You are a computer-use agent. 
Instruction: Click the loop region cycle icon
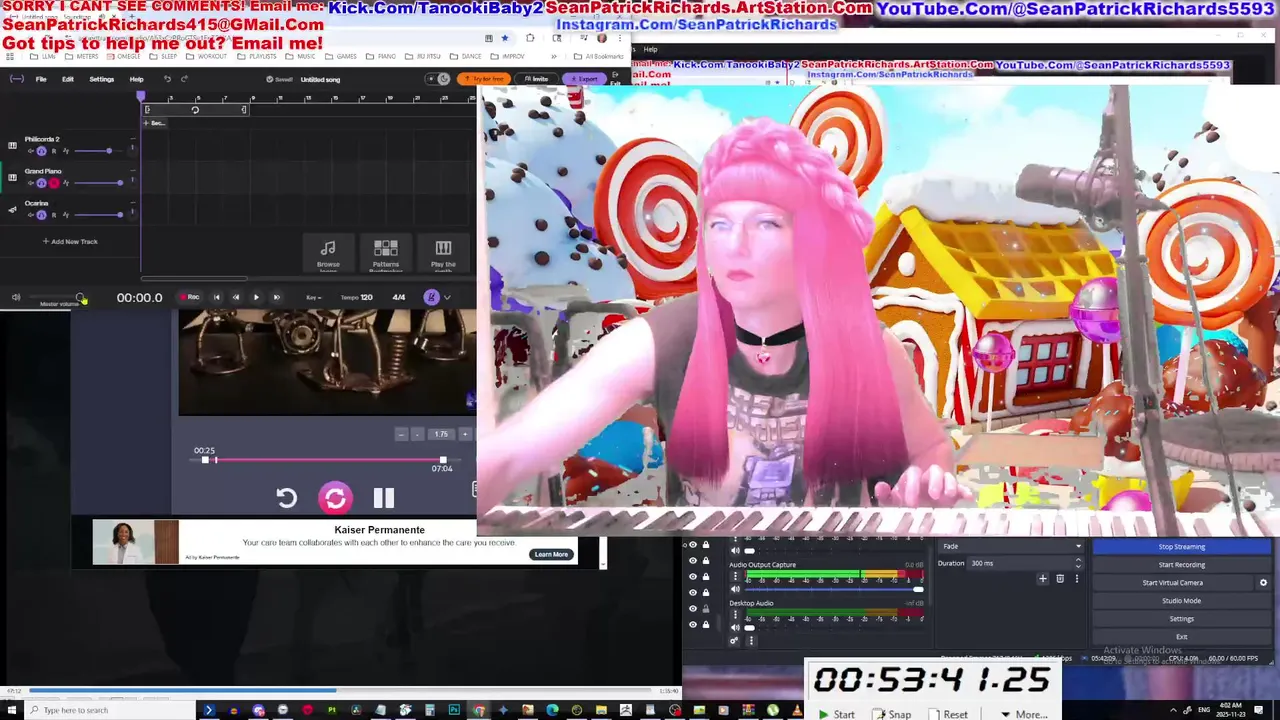[195, 110]
